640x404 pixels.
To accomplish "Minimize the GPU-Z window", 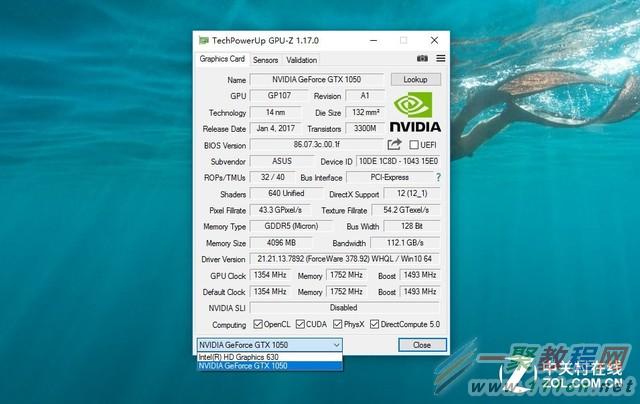I will click(373, 40).
